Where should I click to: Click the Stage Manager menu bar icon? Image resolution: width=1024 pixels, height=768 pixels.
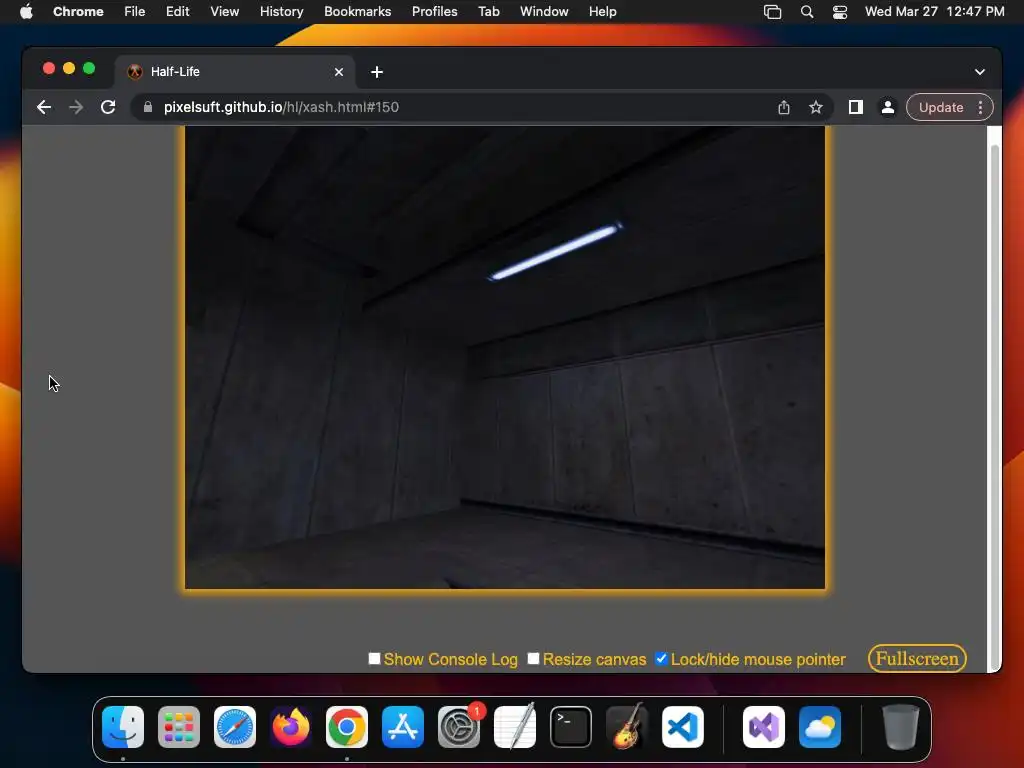[x=773, y=11]
